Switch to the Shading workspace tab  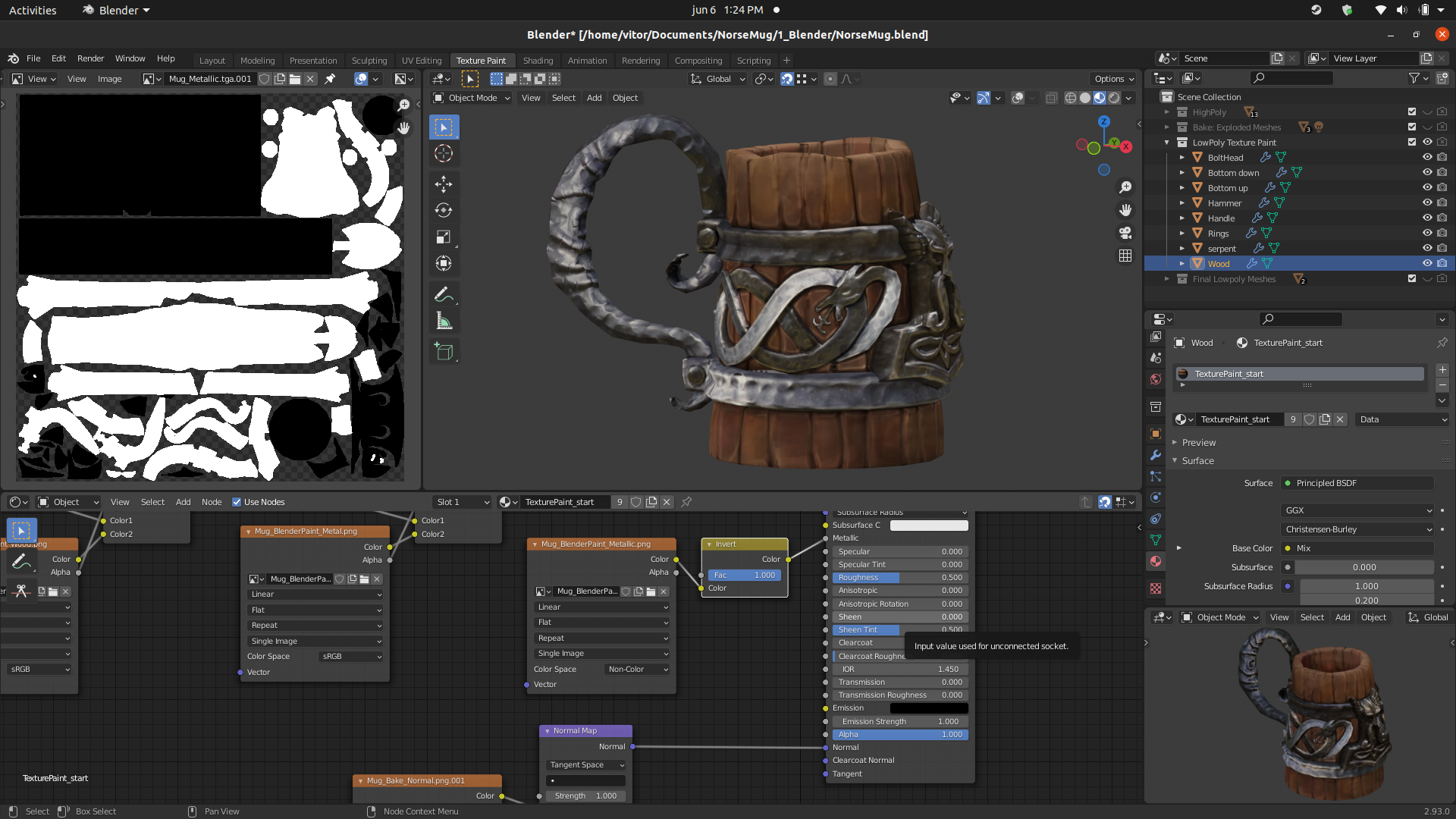tap(538, 61)
